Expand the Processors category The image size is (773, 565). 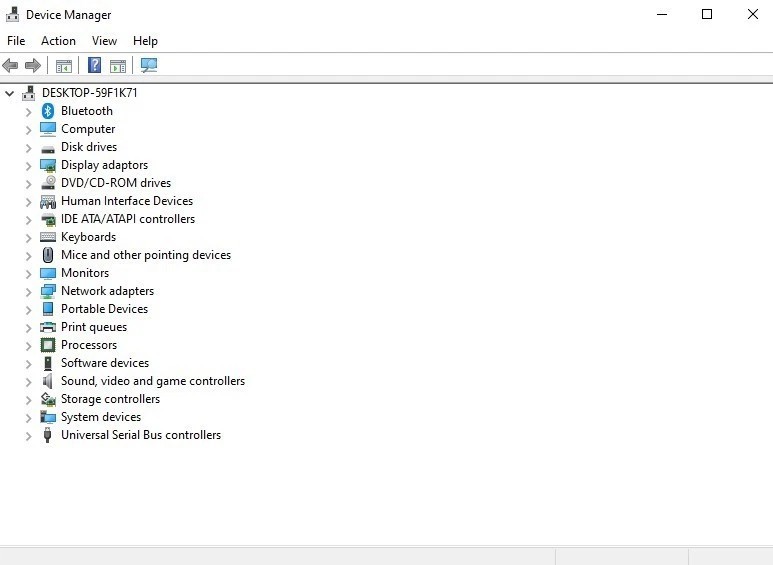(28, 346)
